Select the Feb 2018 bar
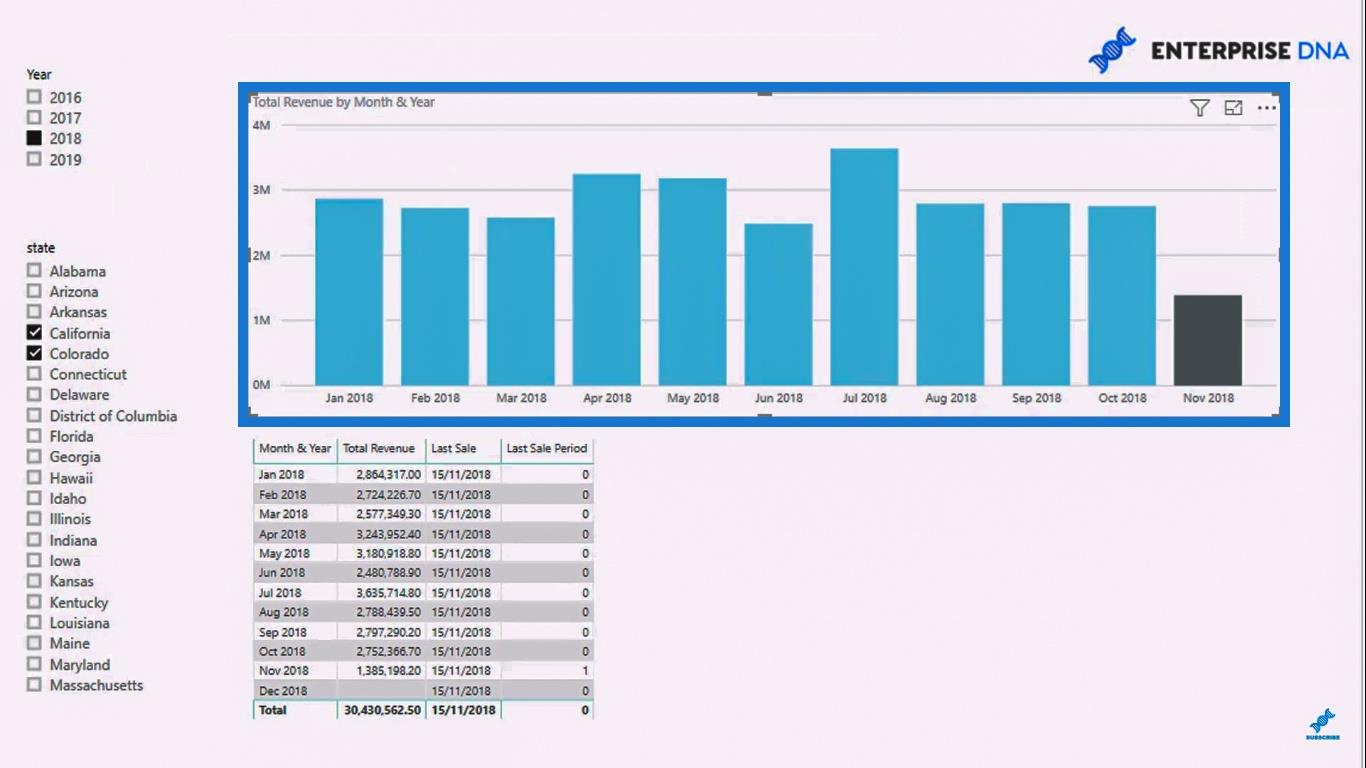This screenshot has height=768, width=1366. click(435, 296)
